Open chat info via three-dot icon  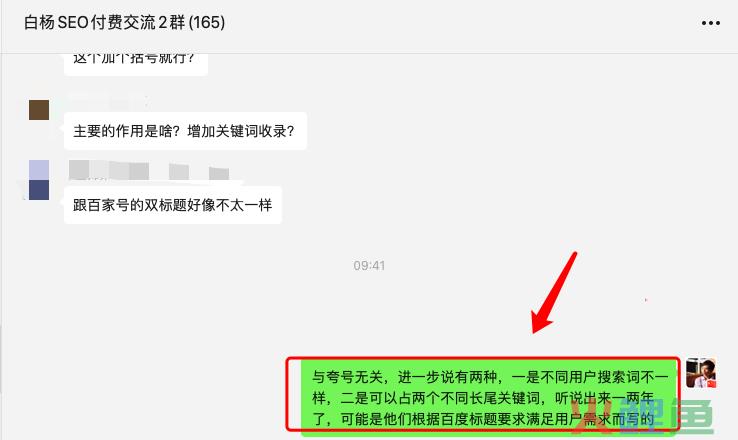pyautogui.click(x=710, y=23)
